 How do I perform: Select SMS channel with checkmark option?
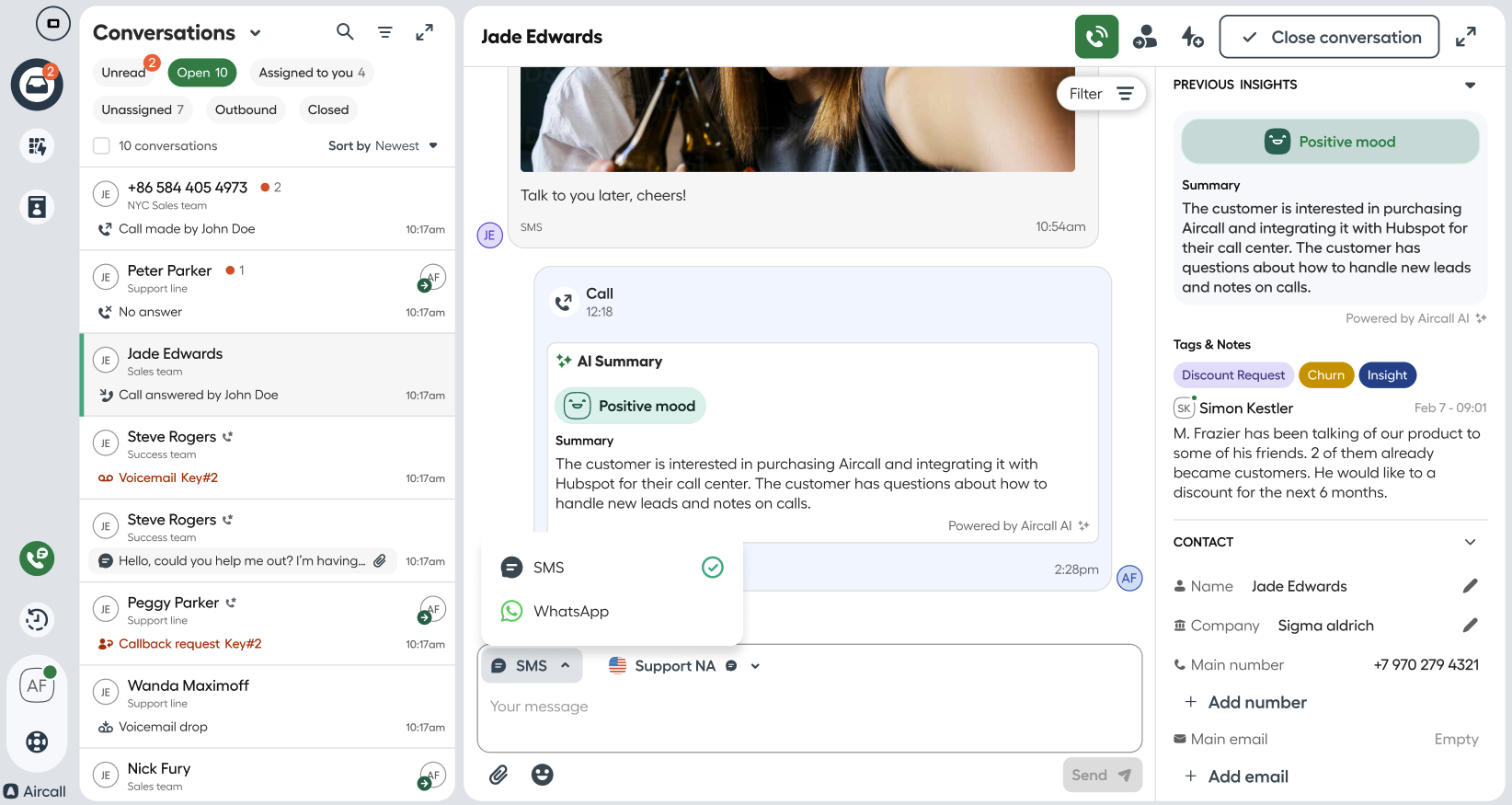pyautogui.click(x=612, y=568)
